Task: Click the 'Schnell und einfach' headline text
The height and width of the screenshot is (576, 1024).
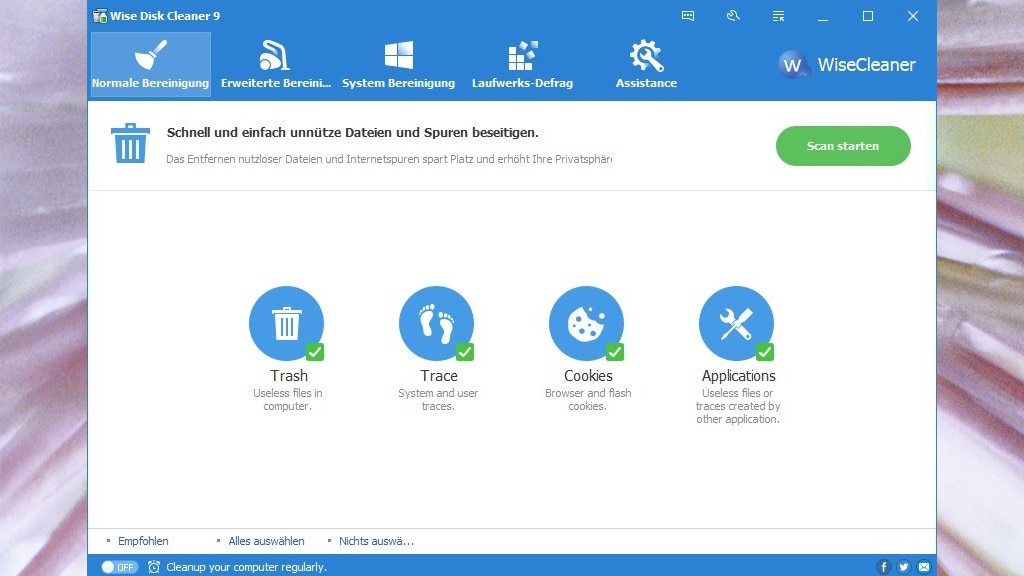Action: tap(353, 133)
